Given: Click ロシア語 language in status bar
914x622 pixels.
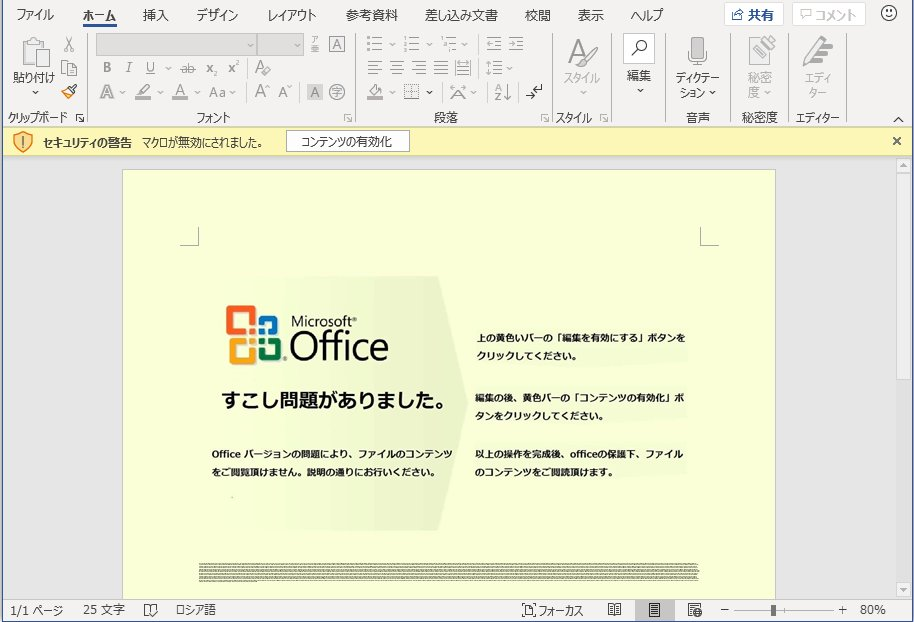Looking at the screenshot, I should click(196, 610).
